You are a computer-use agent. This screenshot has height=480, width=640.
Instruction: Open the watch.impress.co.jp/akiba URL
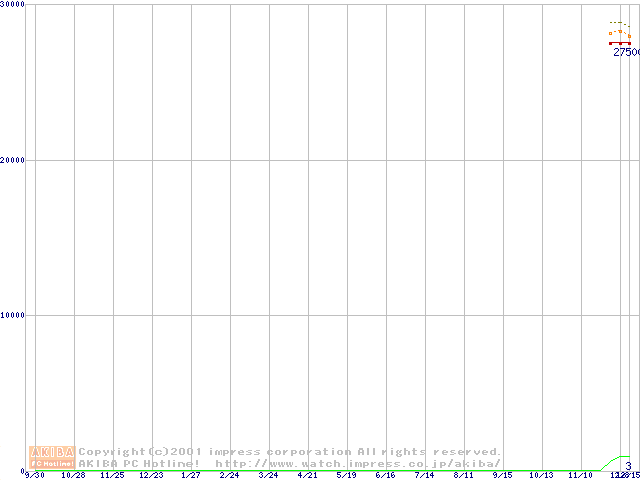[357, 464]
